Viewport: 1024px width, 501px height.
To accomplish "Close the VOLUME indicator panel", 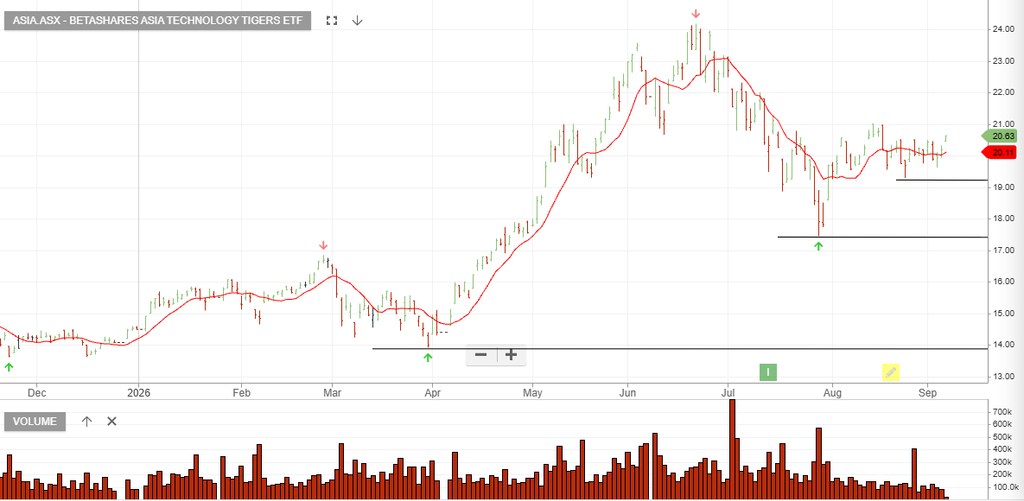I will point(112,421).
